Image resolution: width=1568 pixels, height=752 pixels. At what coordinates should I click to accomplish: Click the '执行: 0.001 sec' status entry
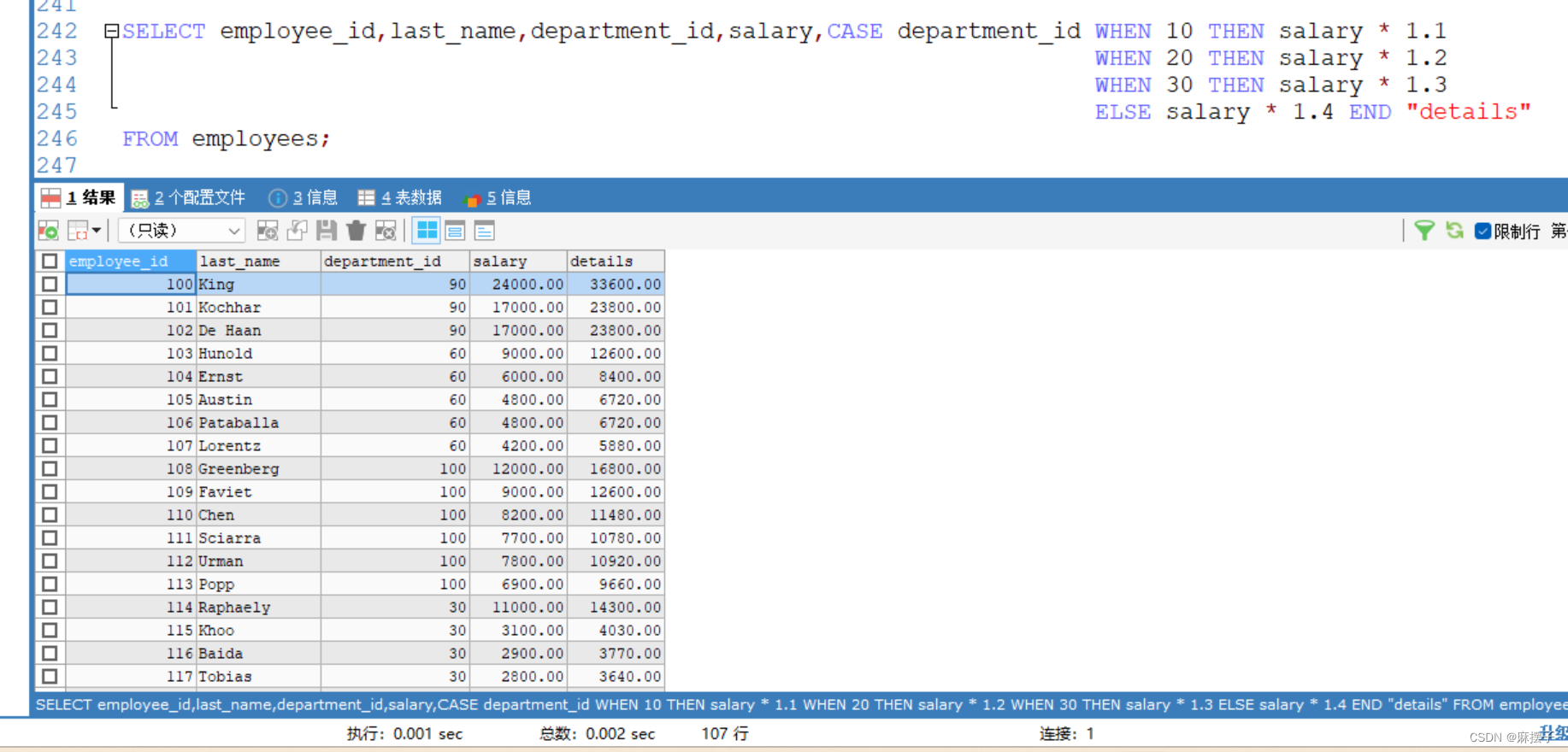tap(404, 733)
